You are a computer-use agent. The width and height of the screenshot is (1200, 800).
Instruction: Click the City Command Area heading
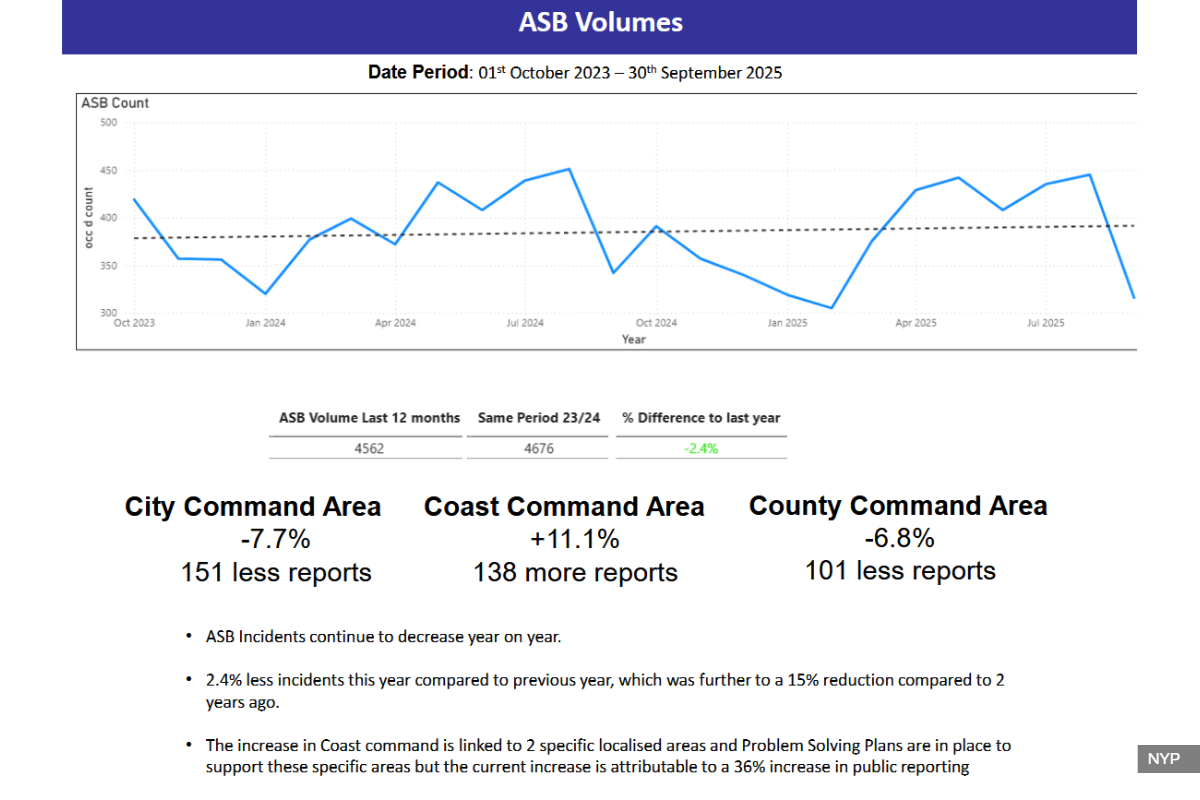[253, 507]
